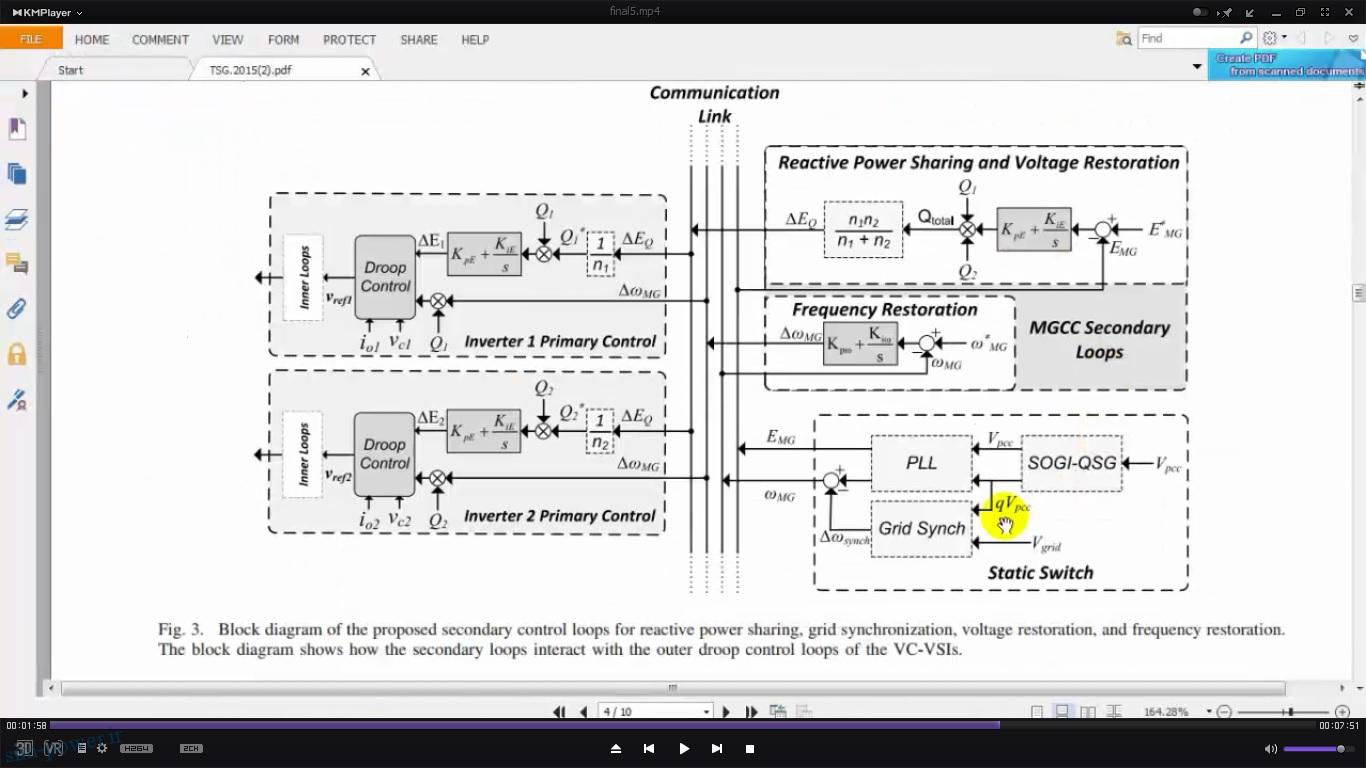This screenshot has width=1366, height=768.
Task: Enter KMPlayer full screen mode
Action: pyautogui.click(x=1325, y=12)
